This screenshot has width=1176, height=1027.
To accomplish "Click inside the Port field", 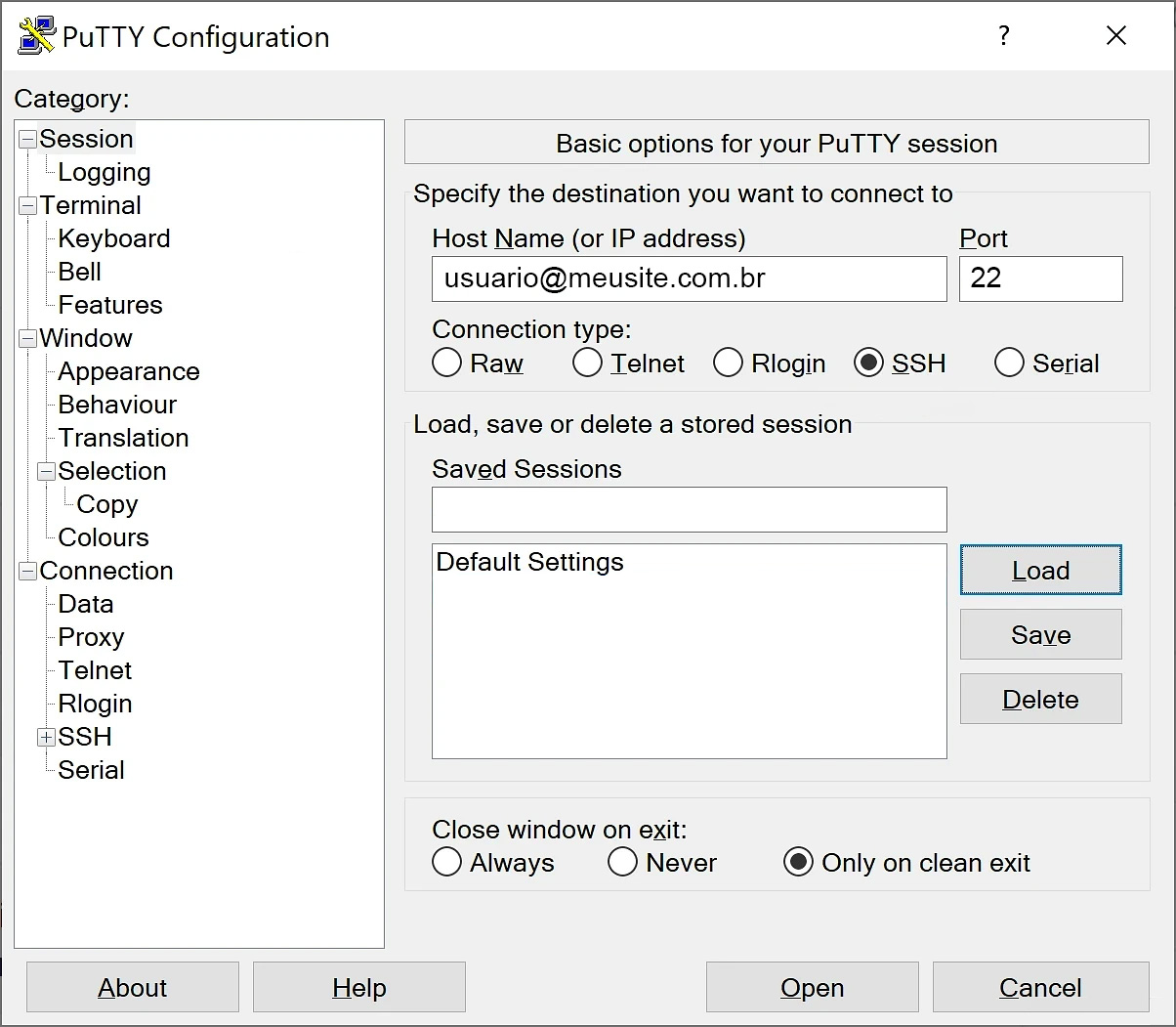I will [1040, 278].
